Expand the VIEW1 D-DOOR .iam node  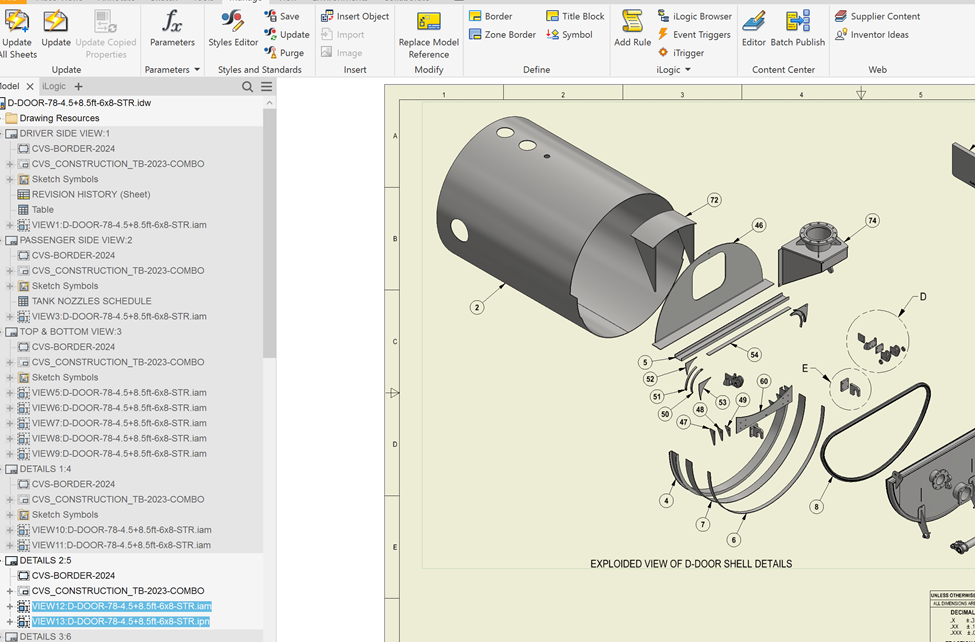coord(10,225)
